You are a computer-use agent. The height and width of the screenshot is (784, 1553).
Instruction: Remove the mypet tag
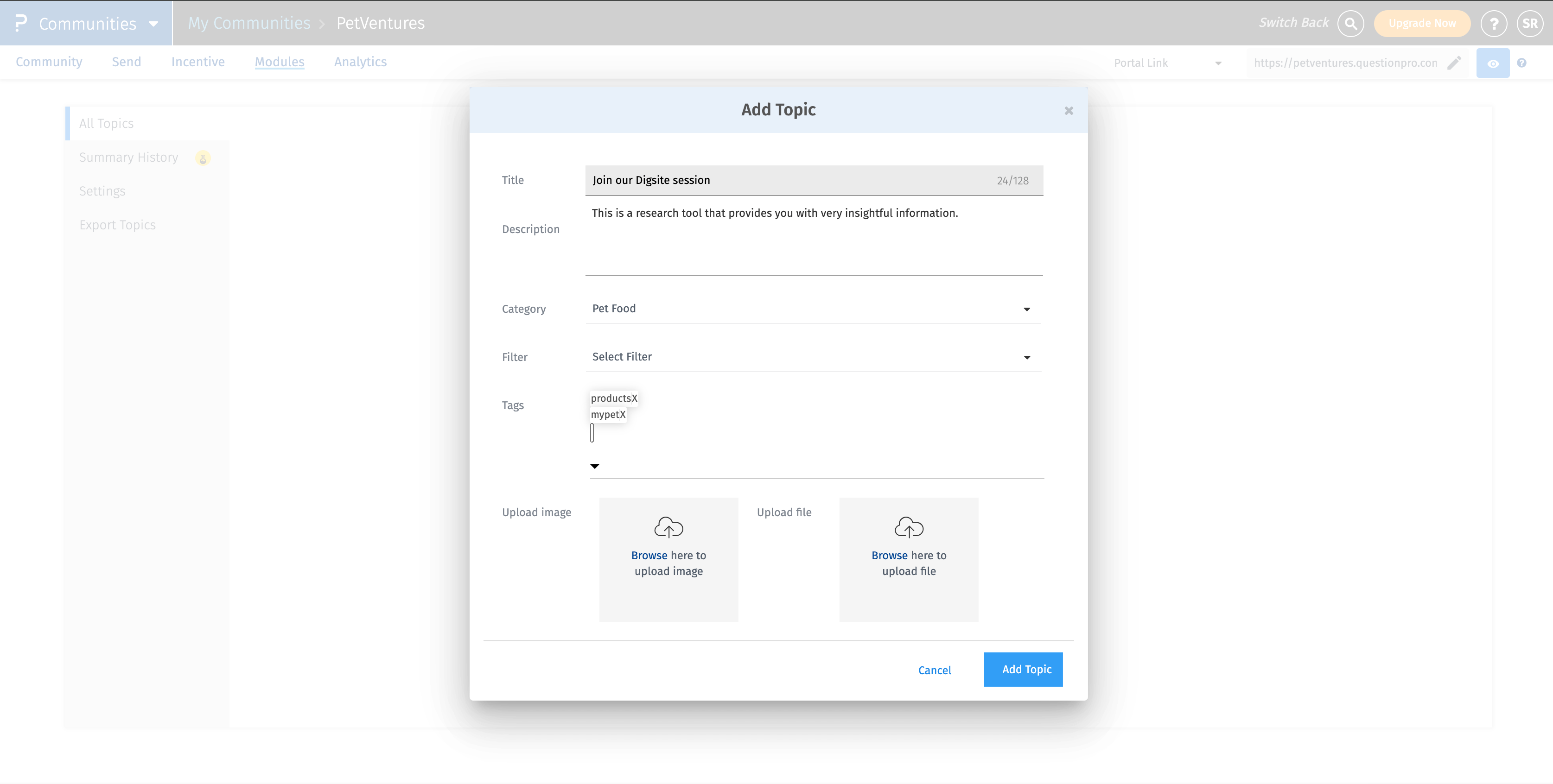coord(623,415)
